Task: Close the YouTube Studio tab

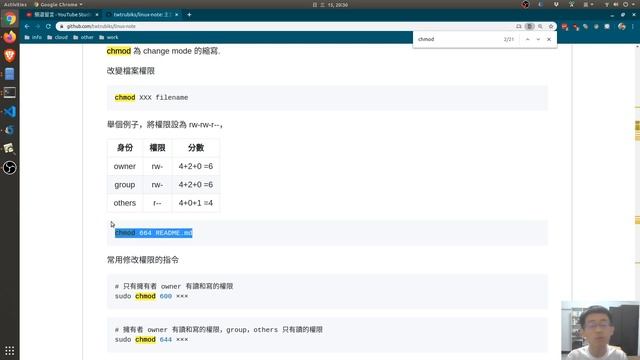Action: [97, 15]
